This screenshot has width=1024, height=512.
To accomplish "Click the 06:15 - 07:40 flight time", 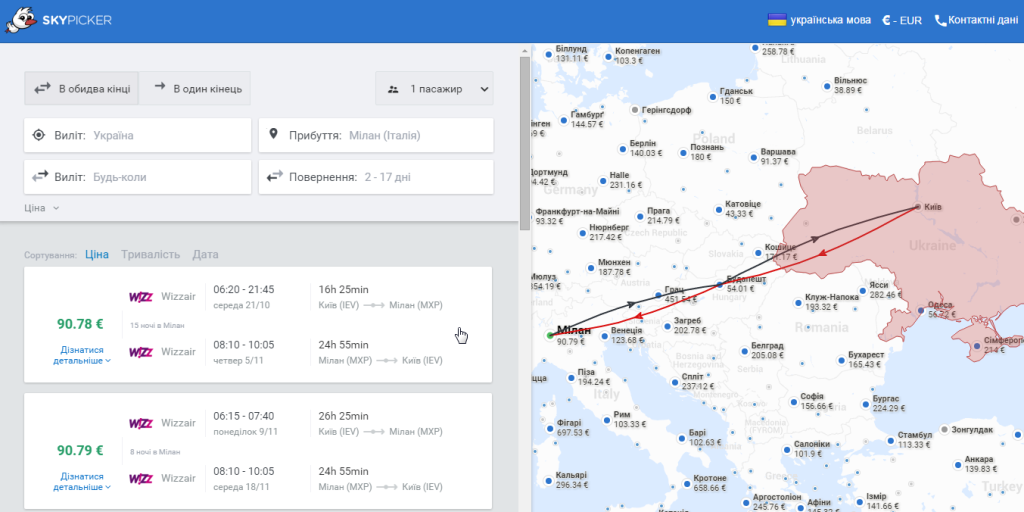I will pos(244,416).
